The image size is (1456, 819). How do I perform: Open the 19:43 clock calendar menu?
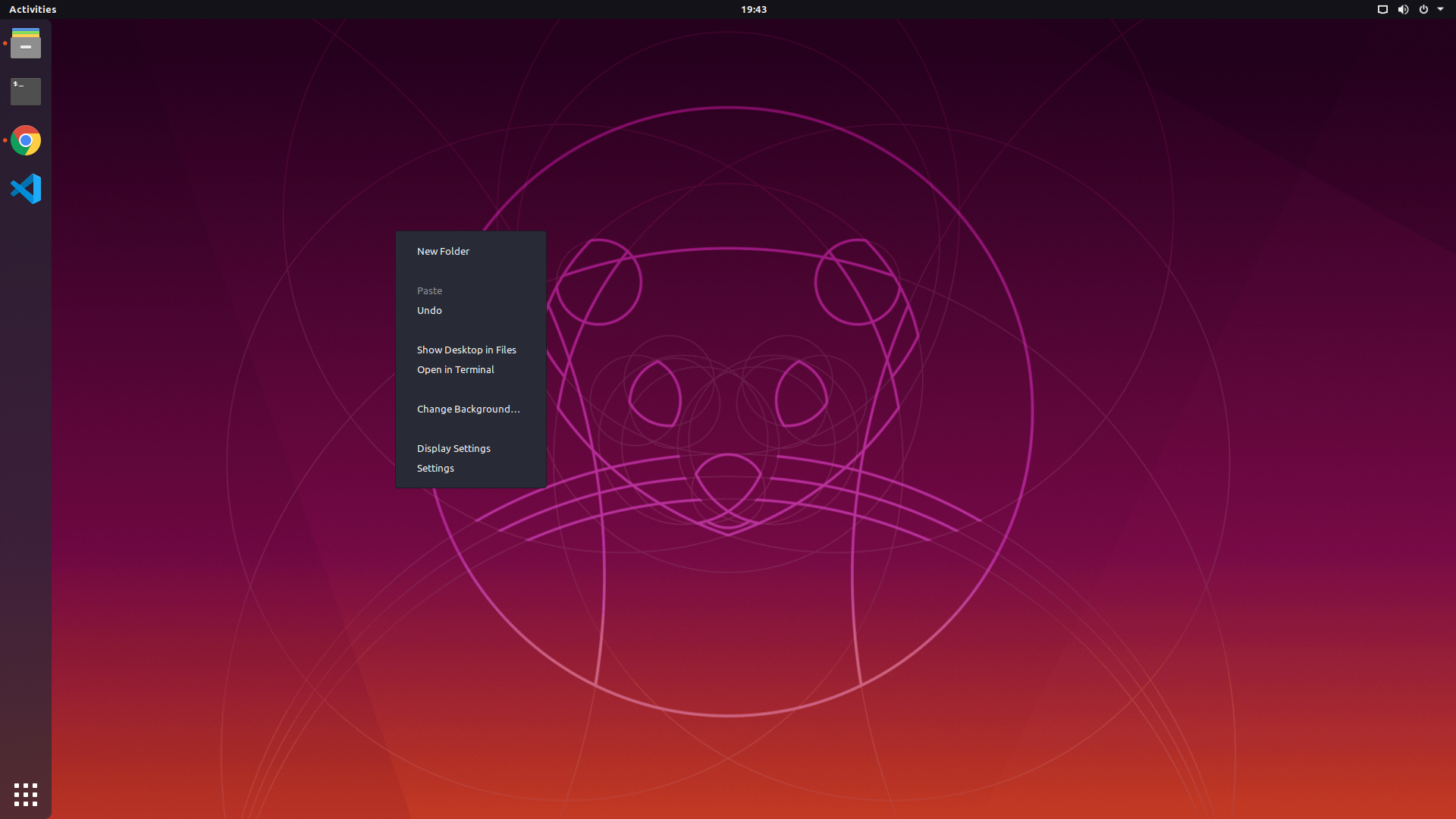[754, 10]
